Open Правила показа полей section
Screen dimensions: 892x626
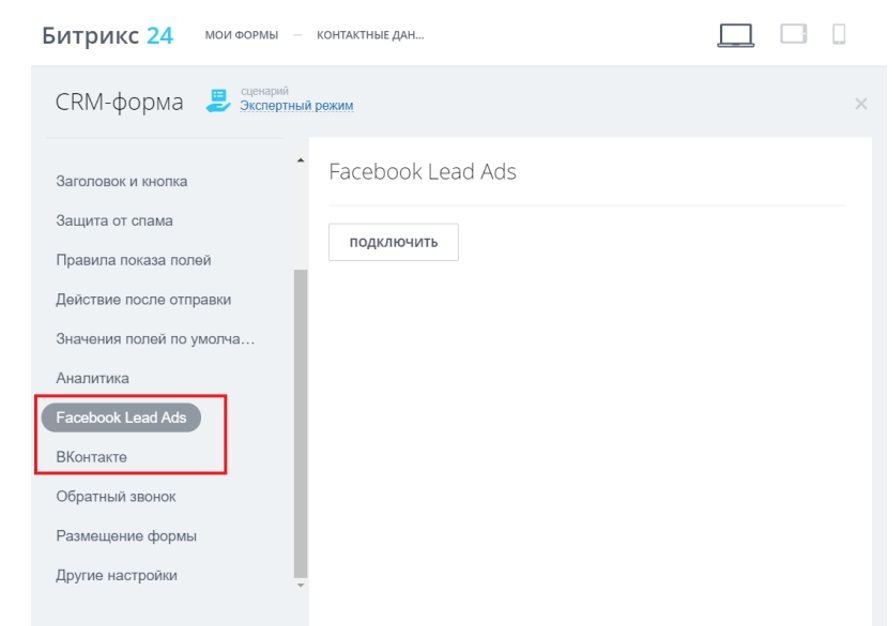point(133,260)
